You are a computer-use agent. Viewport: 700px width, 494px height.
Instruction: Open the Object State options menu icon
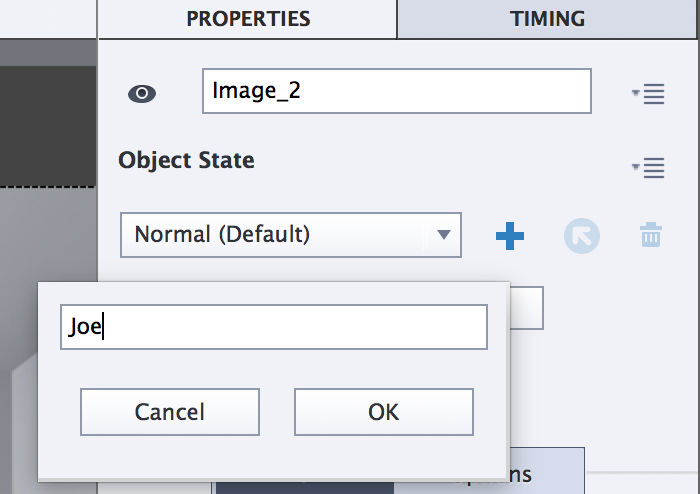[x=649, y=168]
